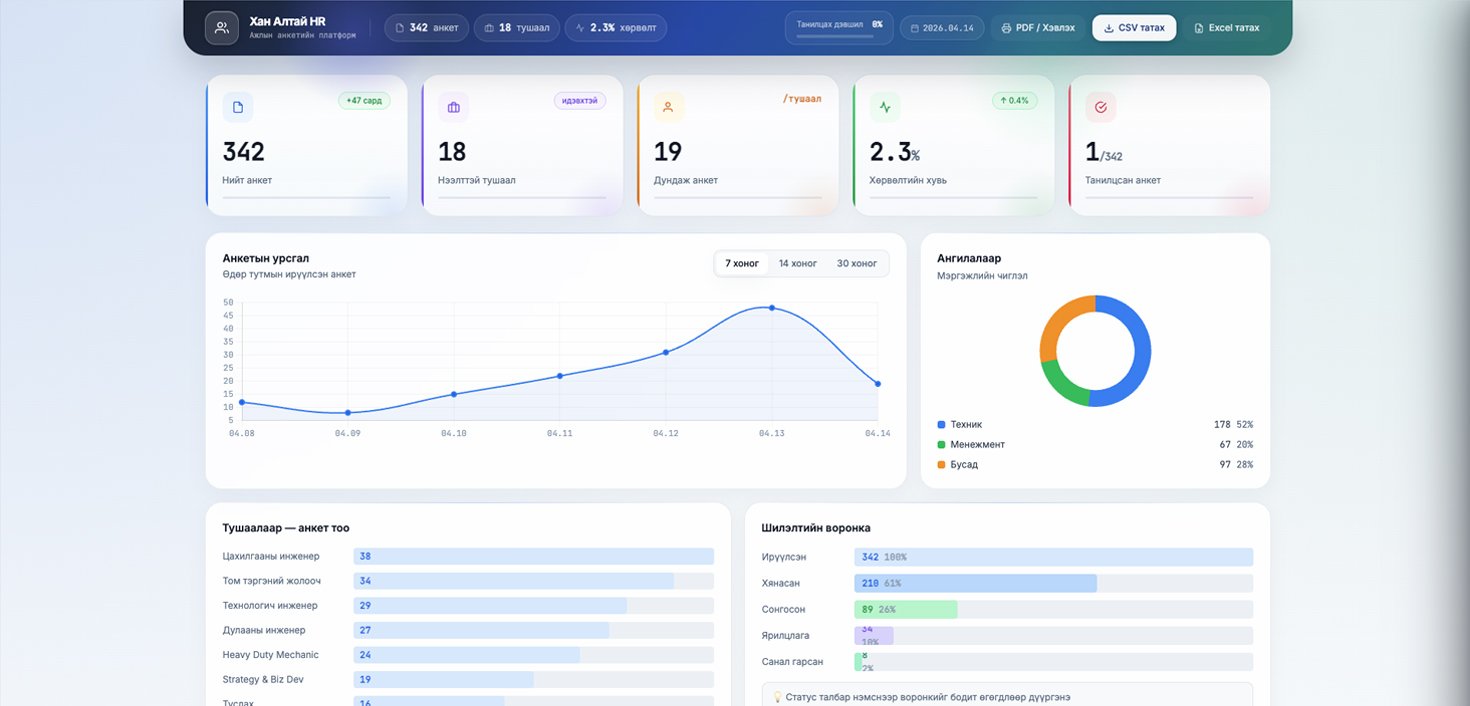Click the green donut chart segment

1060,384
